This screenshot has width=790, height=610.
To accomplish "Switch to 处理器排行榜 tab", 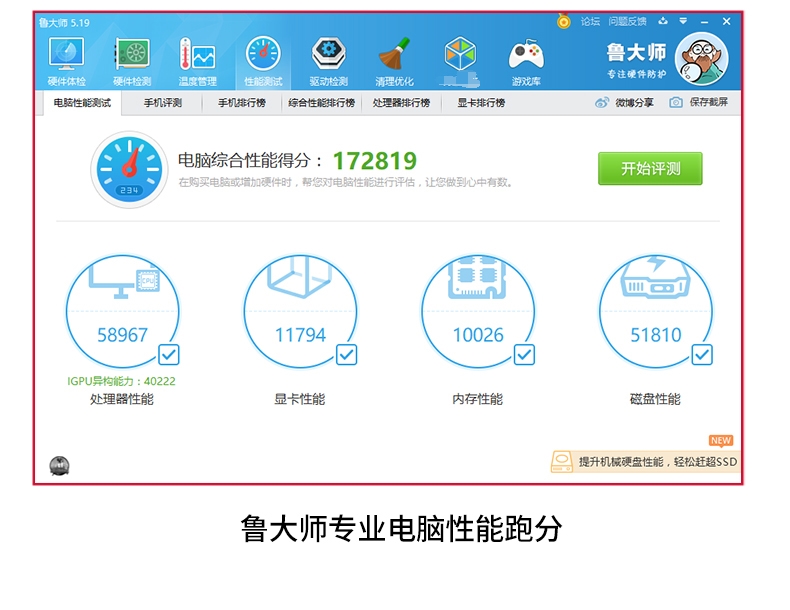I will click(401, 103).
